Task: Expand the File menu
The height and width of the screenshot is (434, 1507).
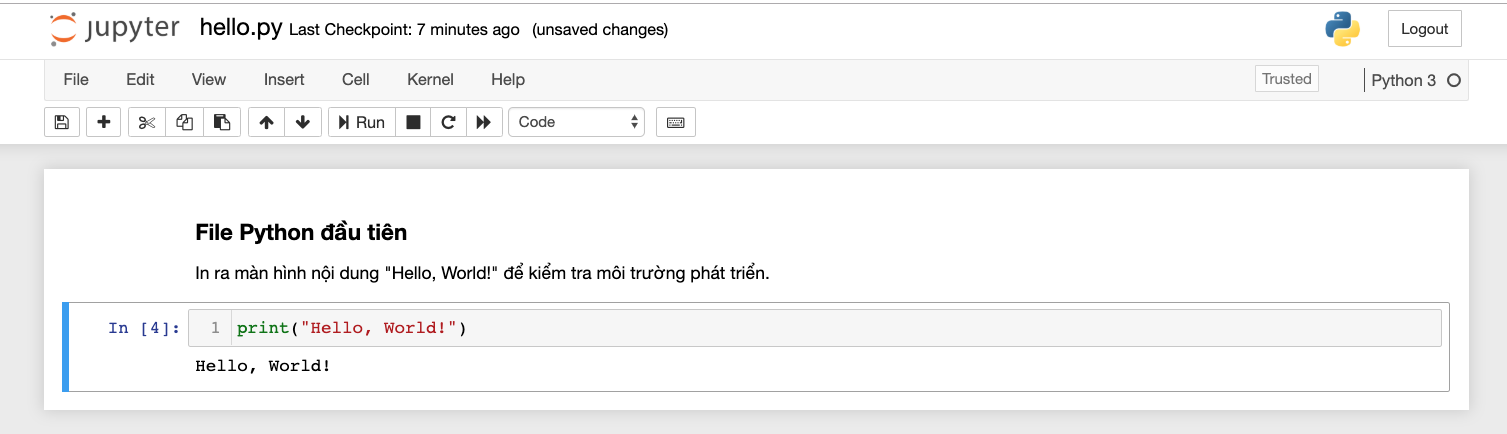Action: click(76, 79)
